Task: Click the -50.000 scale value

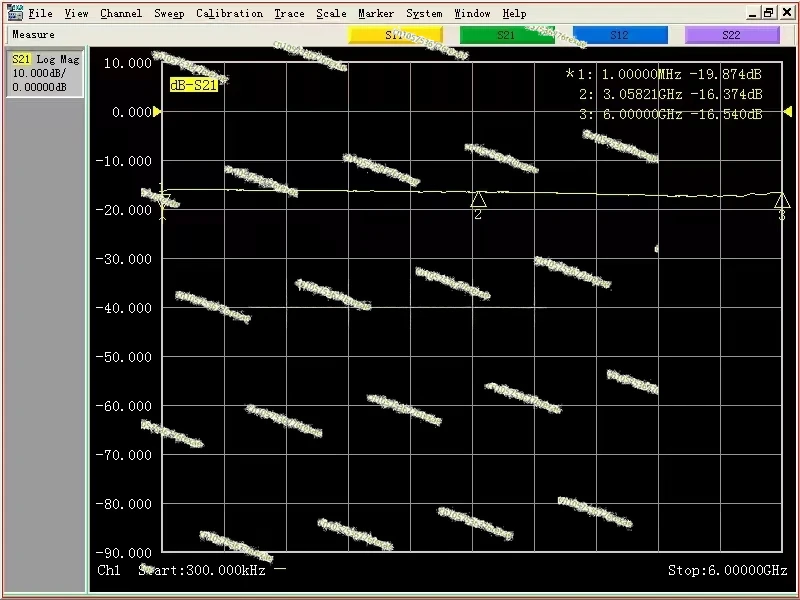Action: coord(124,357)
